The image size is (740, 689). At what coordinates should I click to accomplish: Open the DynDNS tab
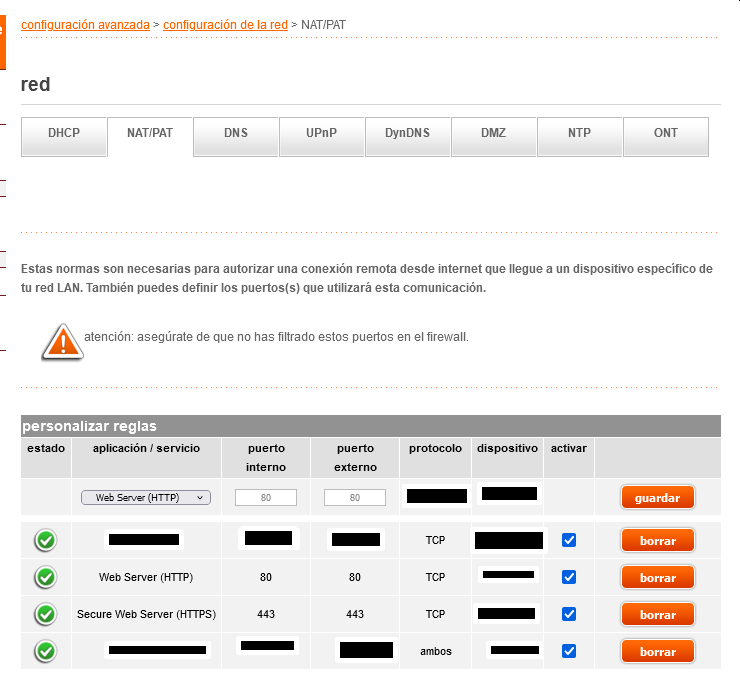(x=407, y=134)
